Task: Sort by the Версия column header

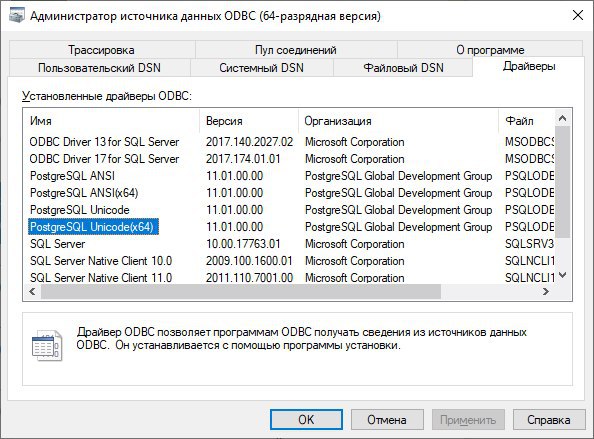Action: pos(249,121)
